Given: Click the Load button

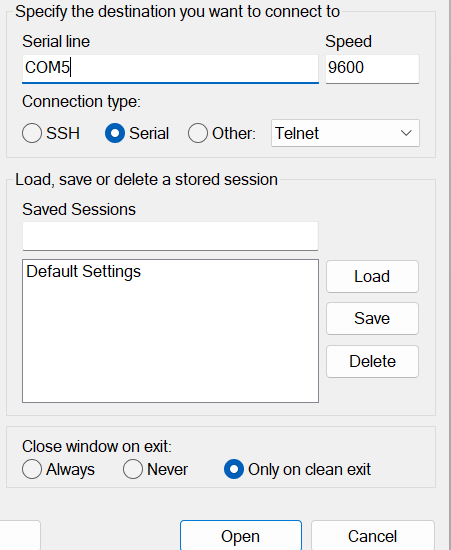Looking at the screenshot, I should click(x=372, y=276).
